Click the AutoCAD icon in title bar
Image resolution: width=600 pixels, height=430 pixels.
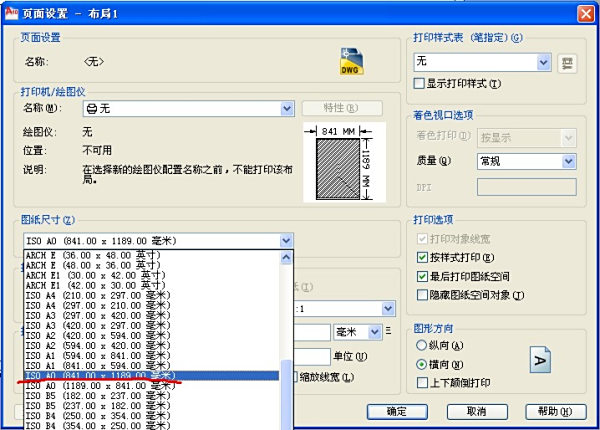tap(11, 13)
